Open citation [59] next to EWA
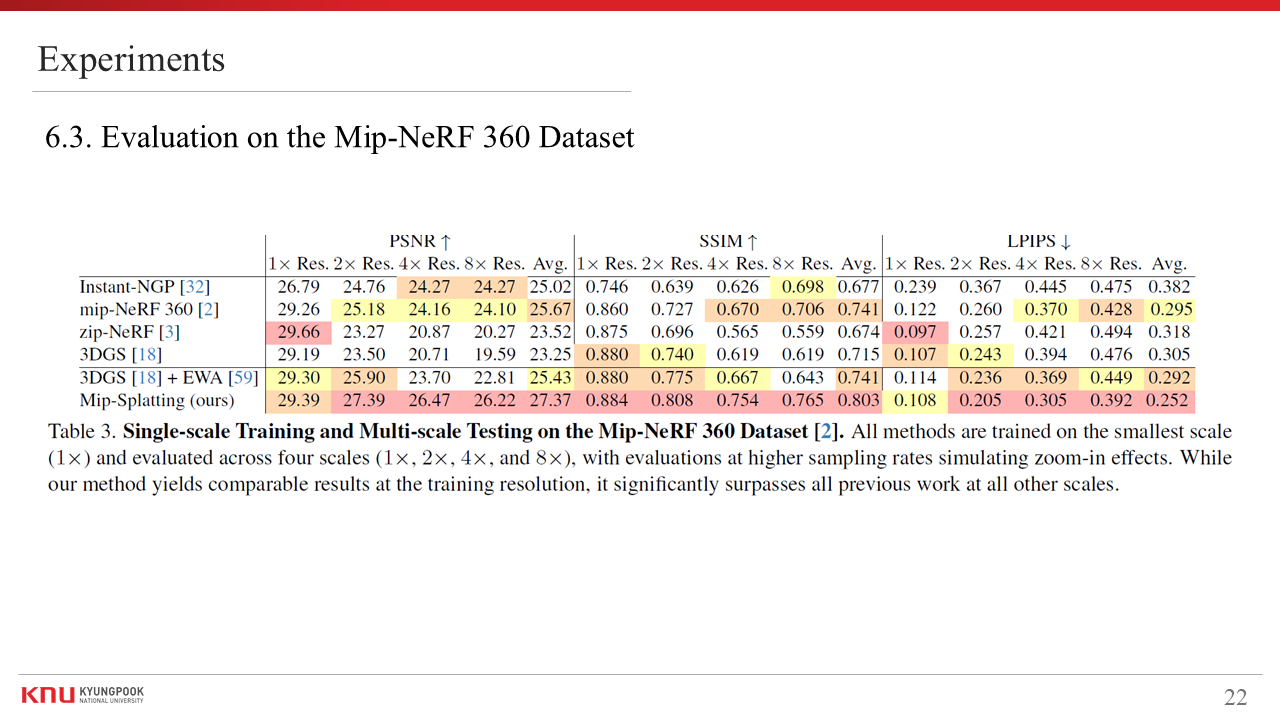Screen dimensions: 1280x720 tap(243, 377)
